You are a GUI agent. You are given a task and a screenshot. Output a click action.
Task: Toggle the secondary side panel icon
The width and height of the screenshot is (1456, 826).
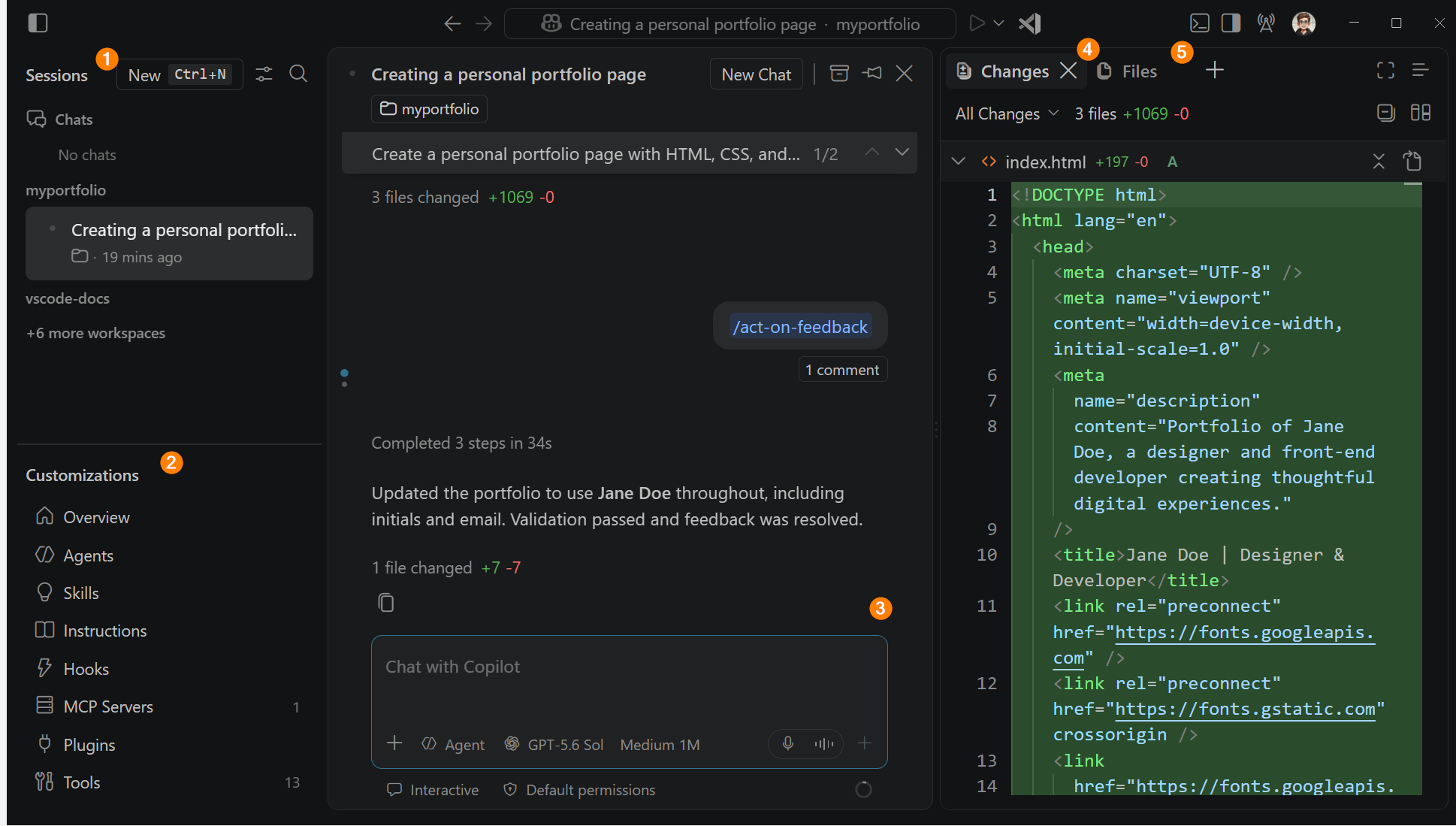tap(1231, 23)
